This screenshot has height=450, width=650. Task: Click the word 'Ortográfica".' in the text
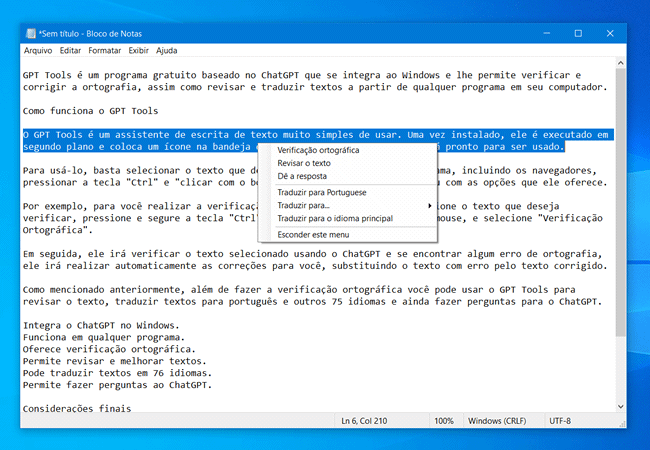[x=58, y=230]
